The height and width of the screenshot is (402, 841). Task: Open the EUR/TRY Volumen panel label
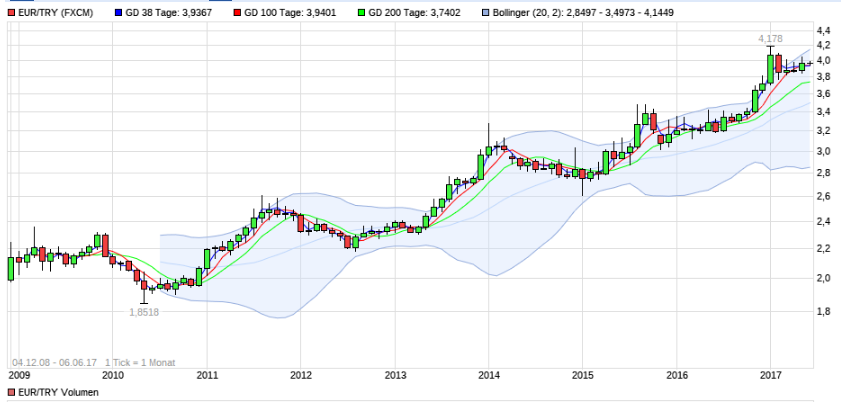pos(58,392)
